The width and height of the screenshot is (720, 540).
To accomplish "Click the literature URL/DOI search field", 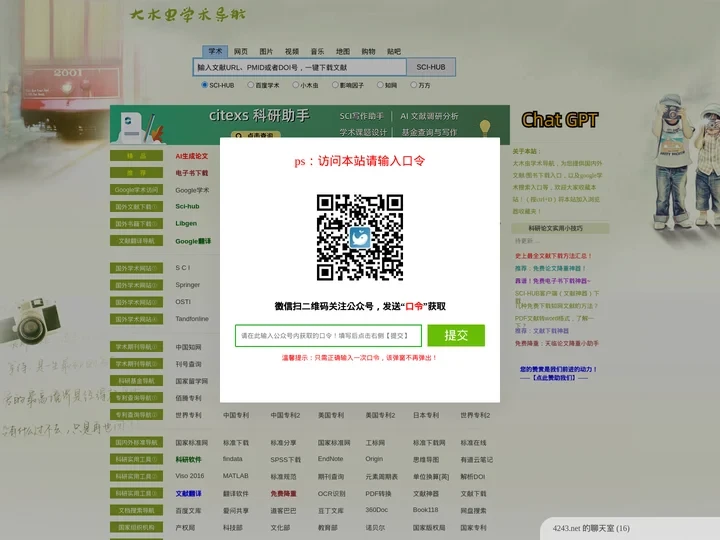I will point(300,67).
